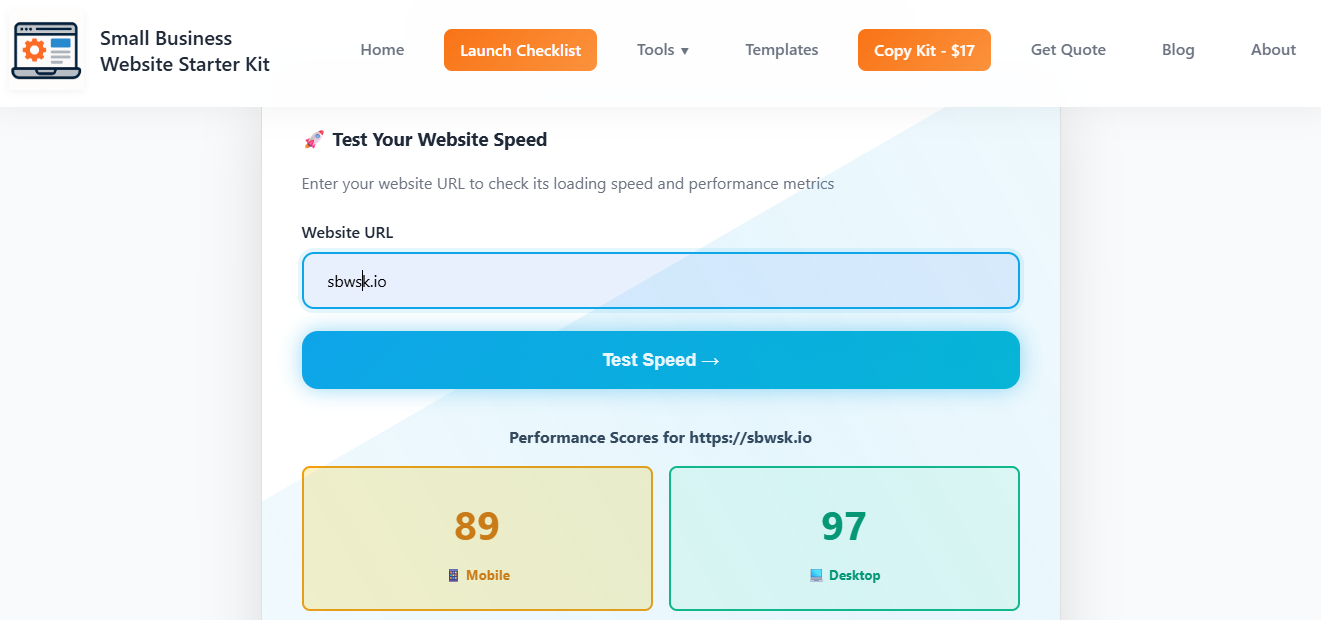This screenshot has height=620, width=1321.
Task: Open the Blog page from the navigation
Action: (x=1178, y=49)
